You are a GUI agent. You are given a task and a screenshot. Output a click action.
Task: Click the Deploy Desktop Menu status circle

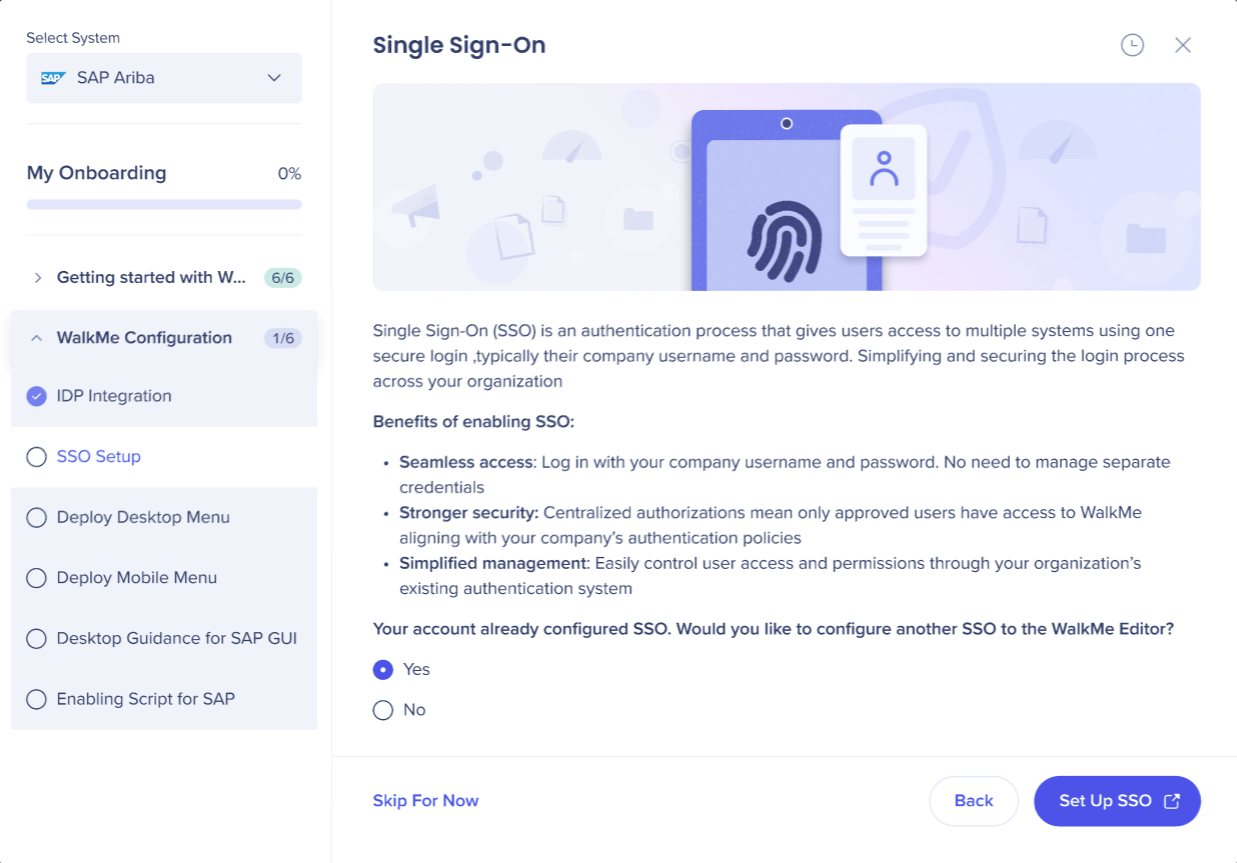pos(37,518)
